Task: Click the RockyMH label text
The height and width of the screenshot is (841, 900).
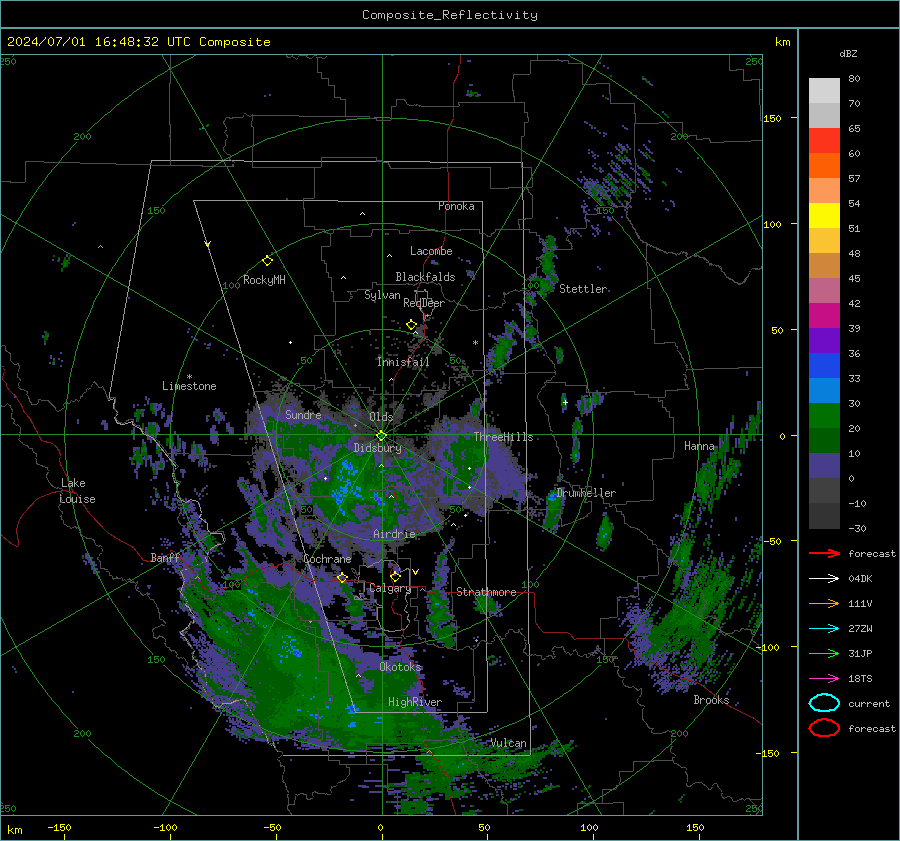Action: tap(264, 280)
